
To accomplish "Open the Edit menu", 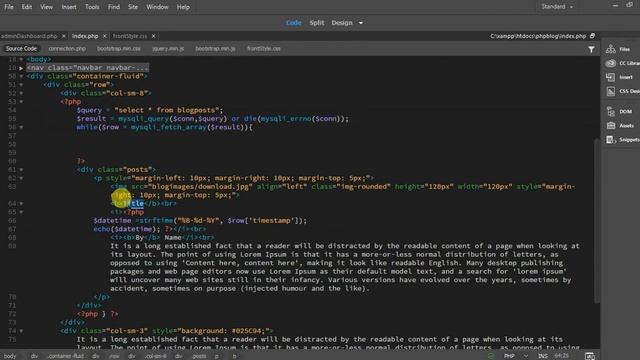I will pyautogui.click(x=27, y=7).
